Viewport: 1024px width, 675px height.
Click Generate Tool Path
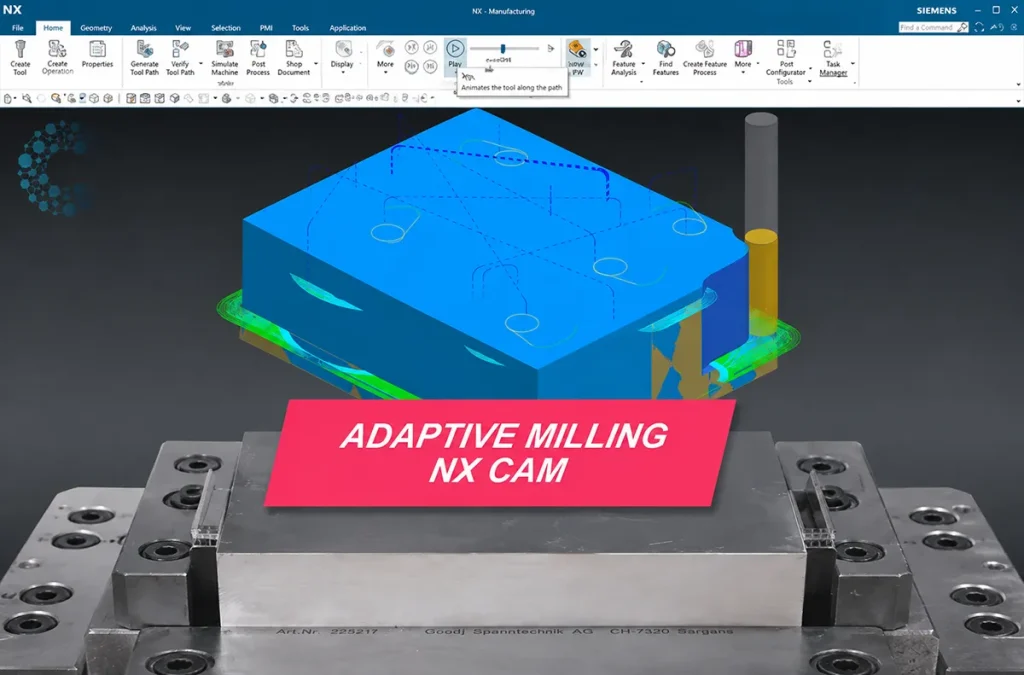144,57
